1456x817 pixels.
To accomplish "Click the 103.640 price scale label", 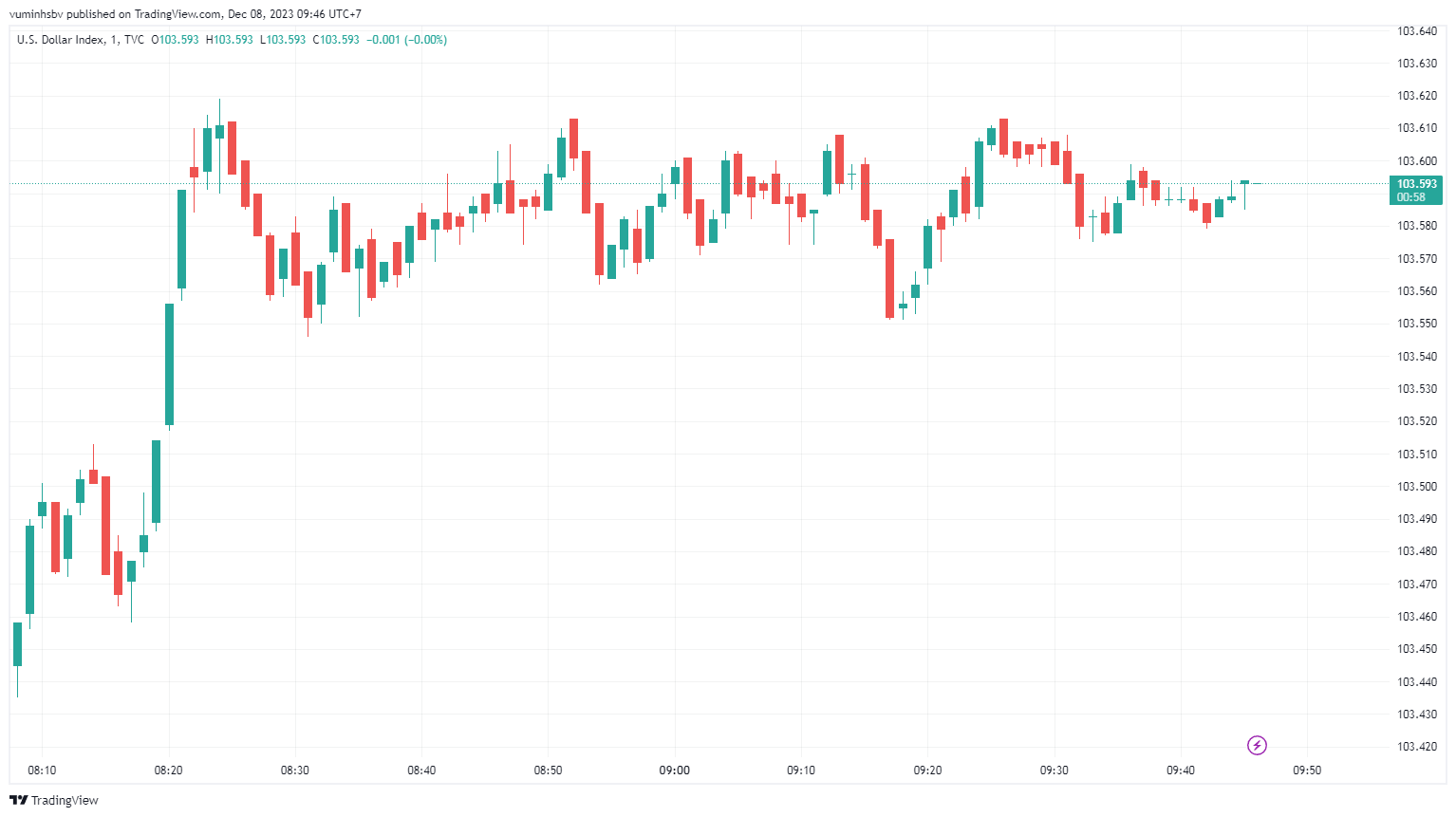I will click(1416, 31).
